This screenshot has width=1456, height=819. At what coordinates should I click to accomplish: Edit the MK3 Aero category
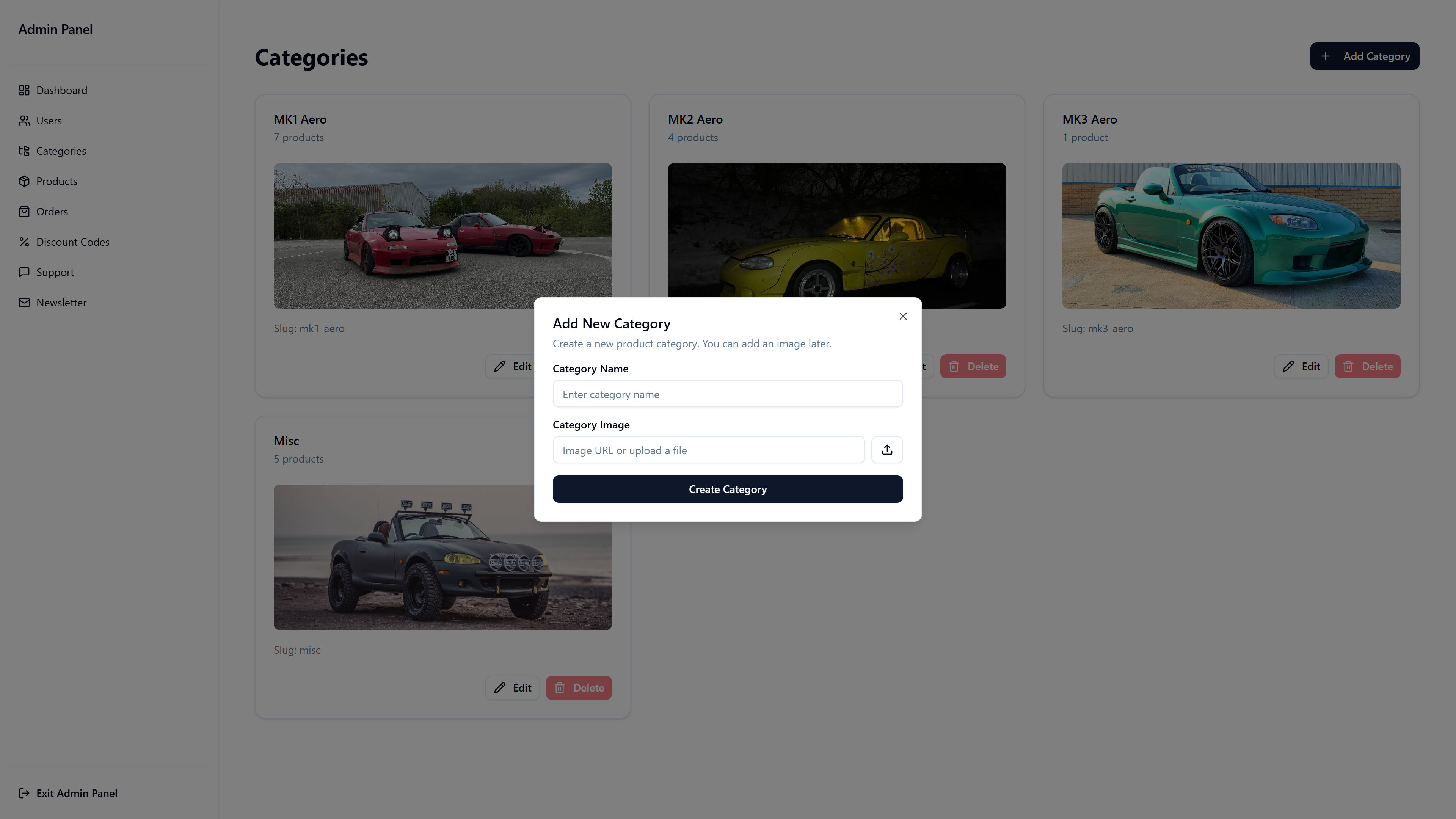(x=1301, y=366)
